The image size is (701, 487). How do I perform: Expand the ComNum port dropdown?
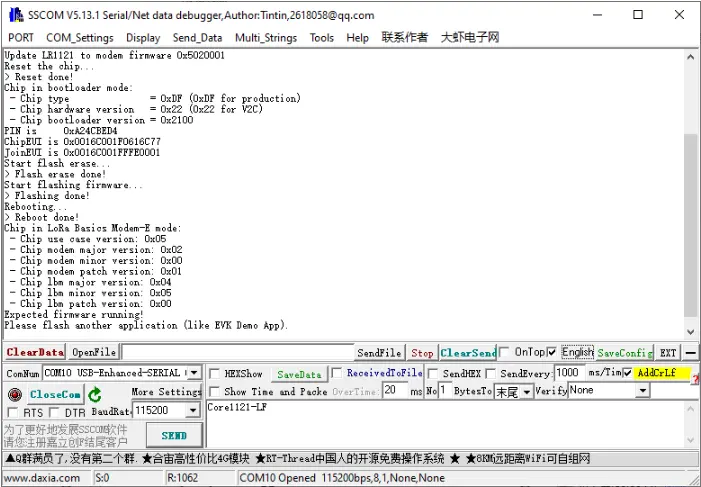(194, 373)
